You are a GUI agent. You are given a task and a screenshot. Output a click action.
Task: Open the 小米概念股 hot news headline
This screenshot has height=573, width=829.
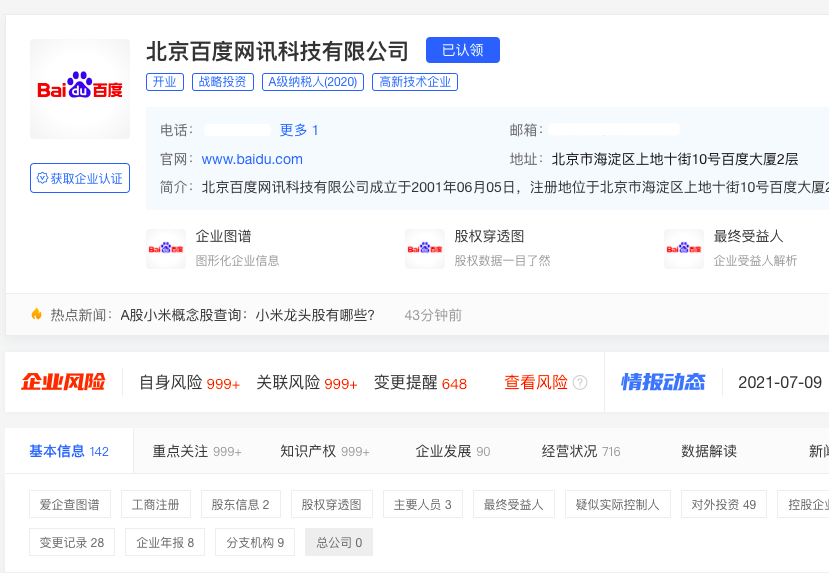pos(247,316)
